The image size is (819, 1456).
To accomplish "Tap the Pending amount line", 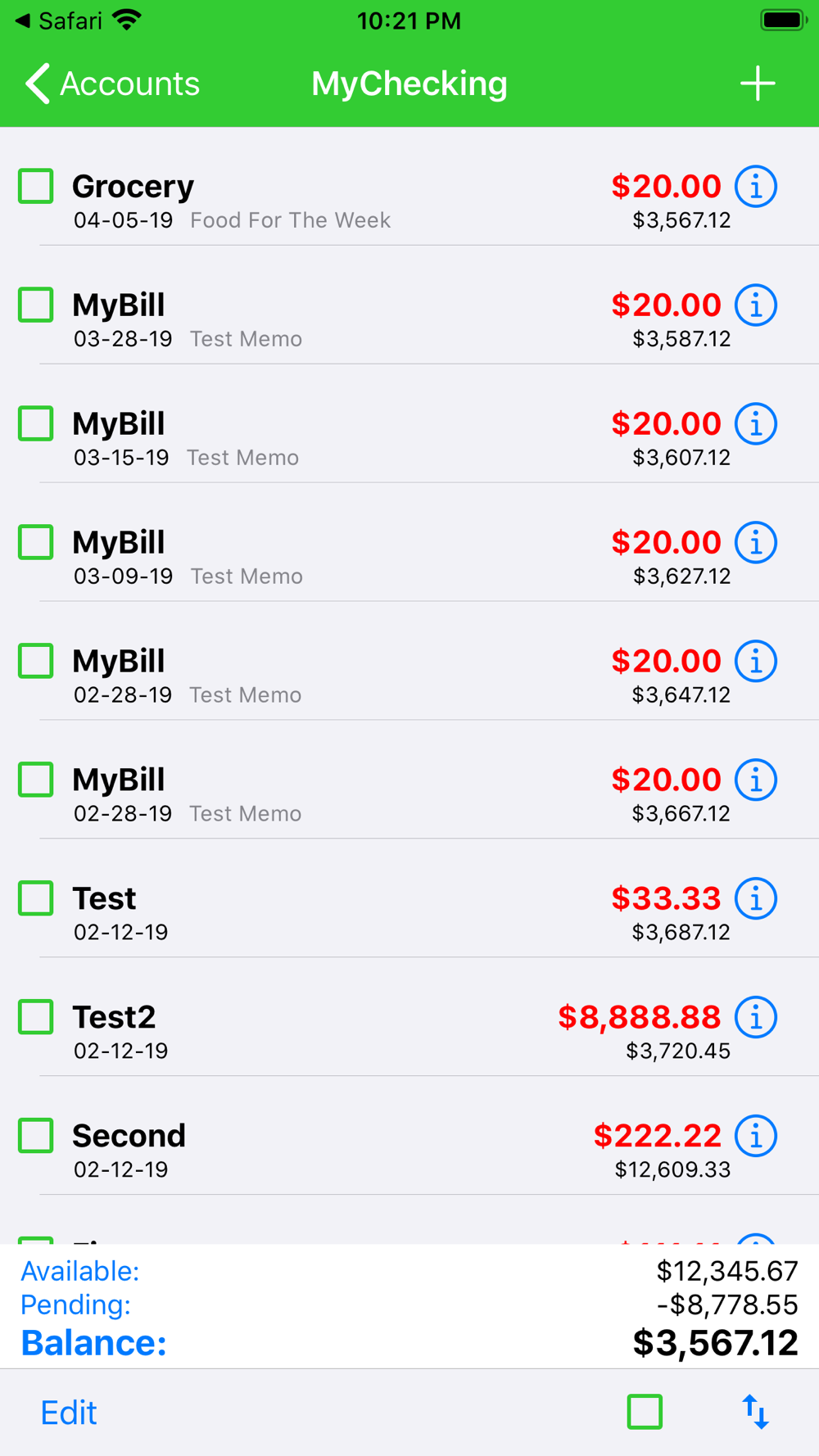I will (409, 1305).
